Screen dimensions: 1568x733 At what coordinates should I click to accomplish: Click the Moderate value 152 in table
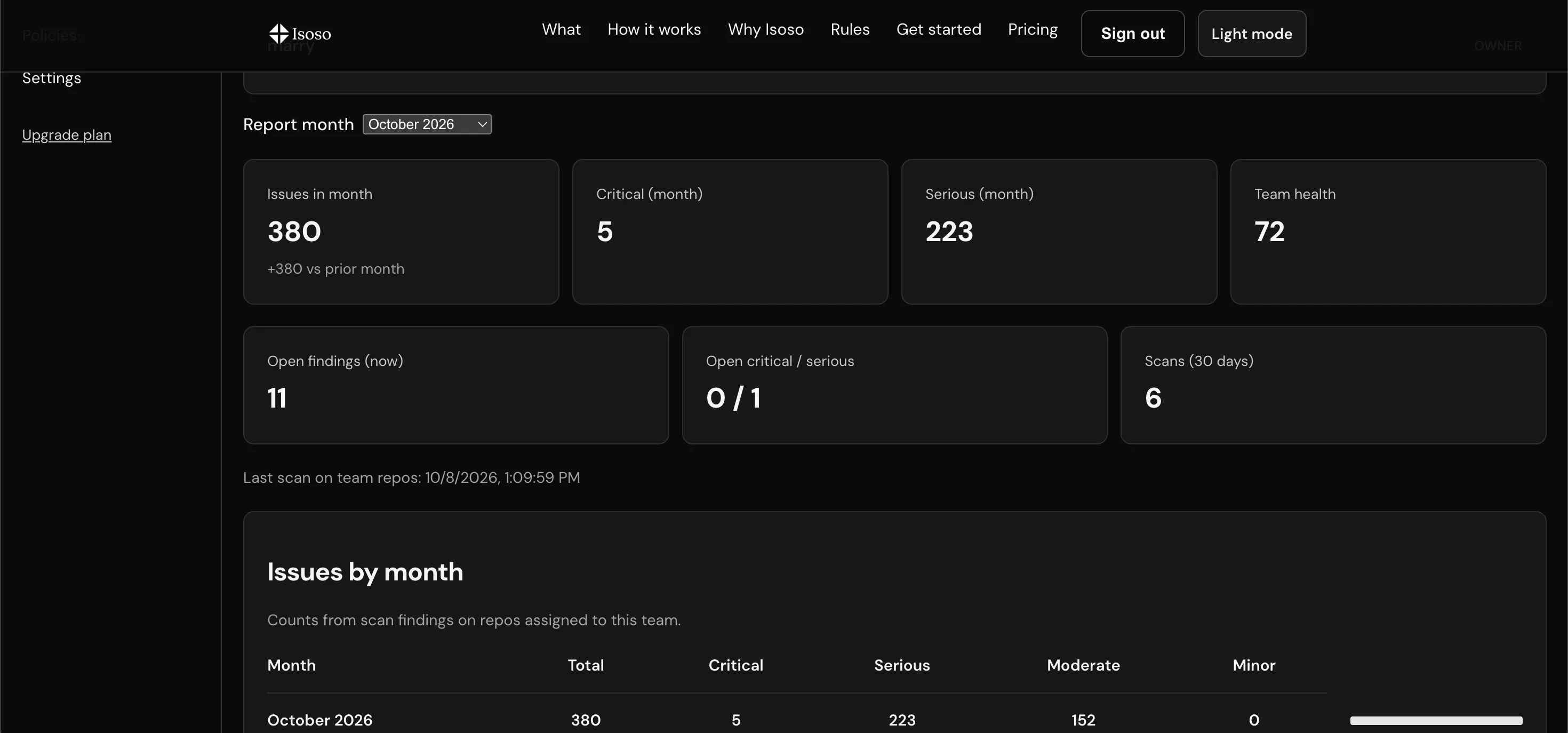tap(1083, 720)
